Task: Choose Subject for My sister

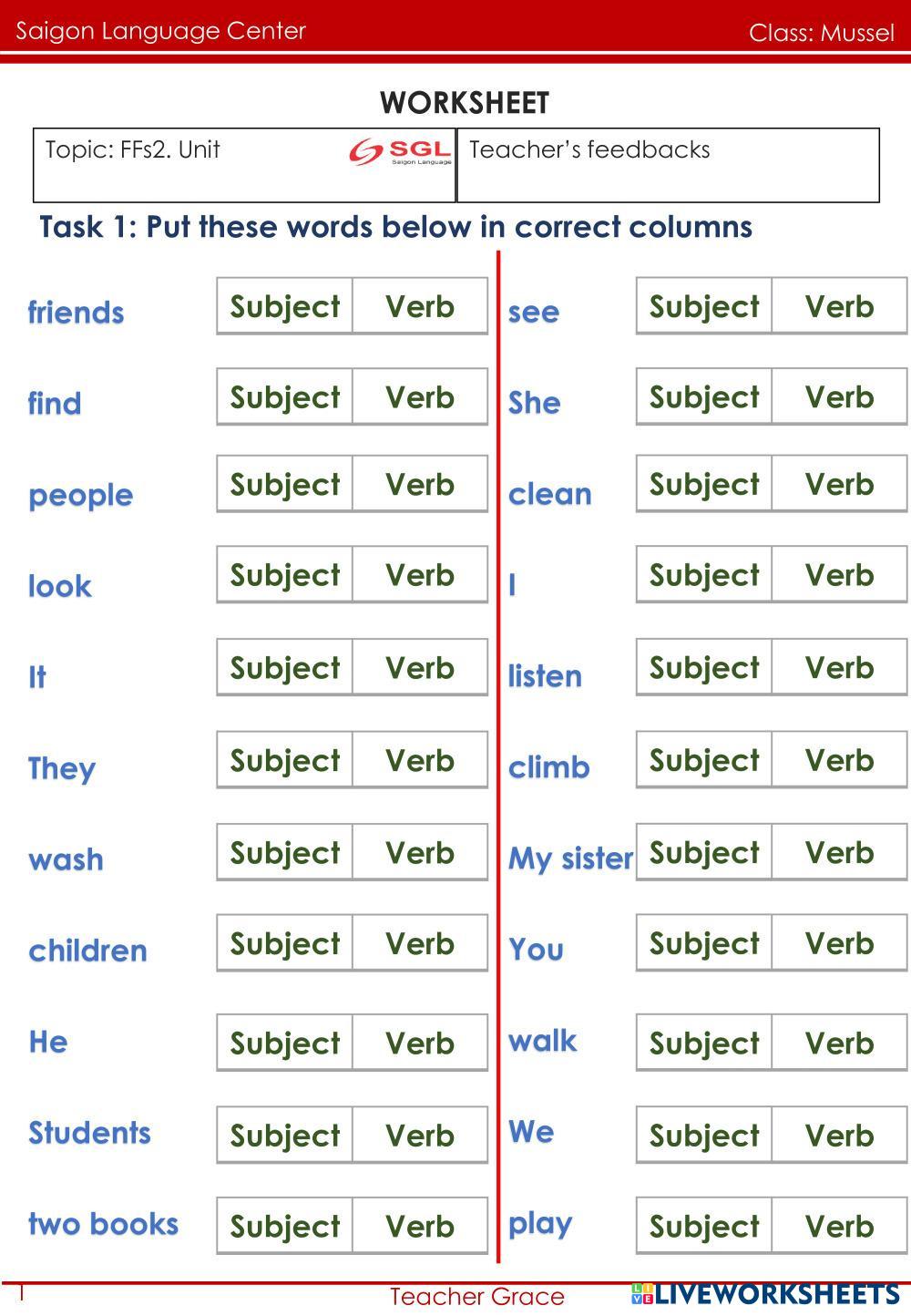Action: click(x=704, y=853)
